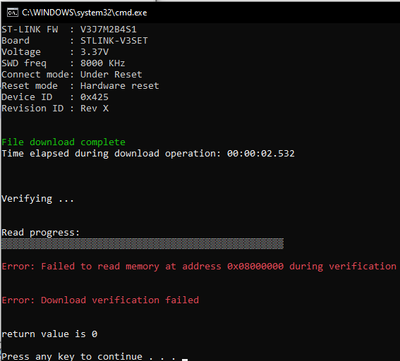
Task: Click the 'Failed to read memory at address' error
Action: pos(199,266)
